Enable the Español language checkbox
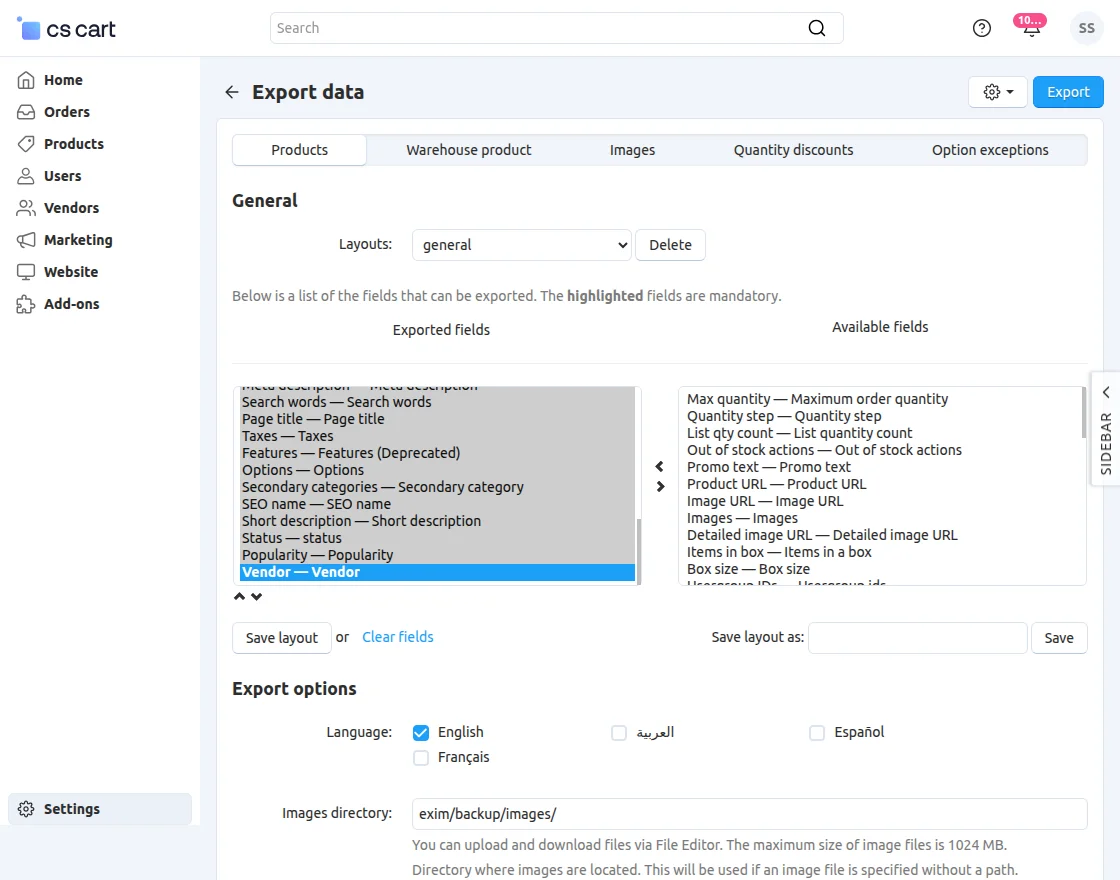The image size is (1120, 880). point(817,733)
